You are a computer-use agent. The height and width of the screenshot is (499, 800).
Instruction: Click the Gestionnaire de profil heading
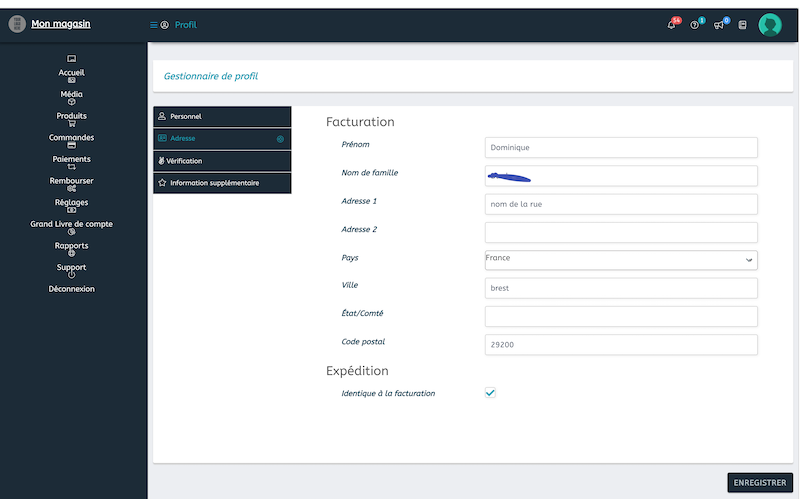click(211, 76)
